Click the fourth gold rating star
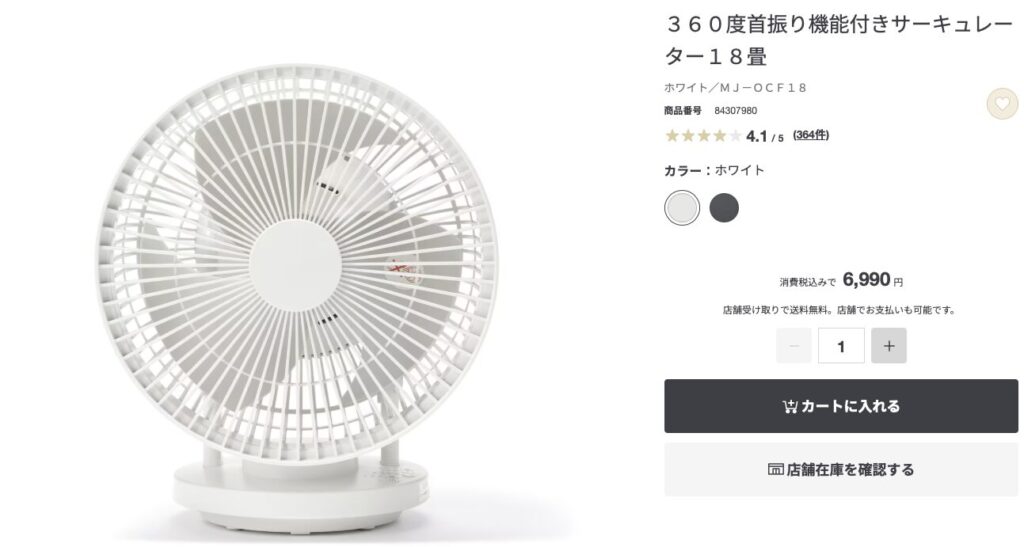The image size is (1024, 547). point(719,136)
